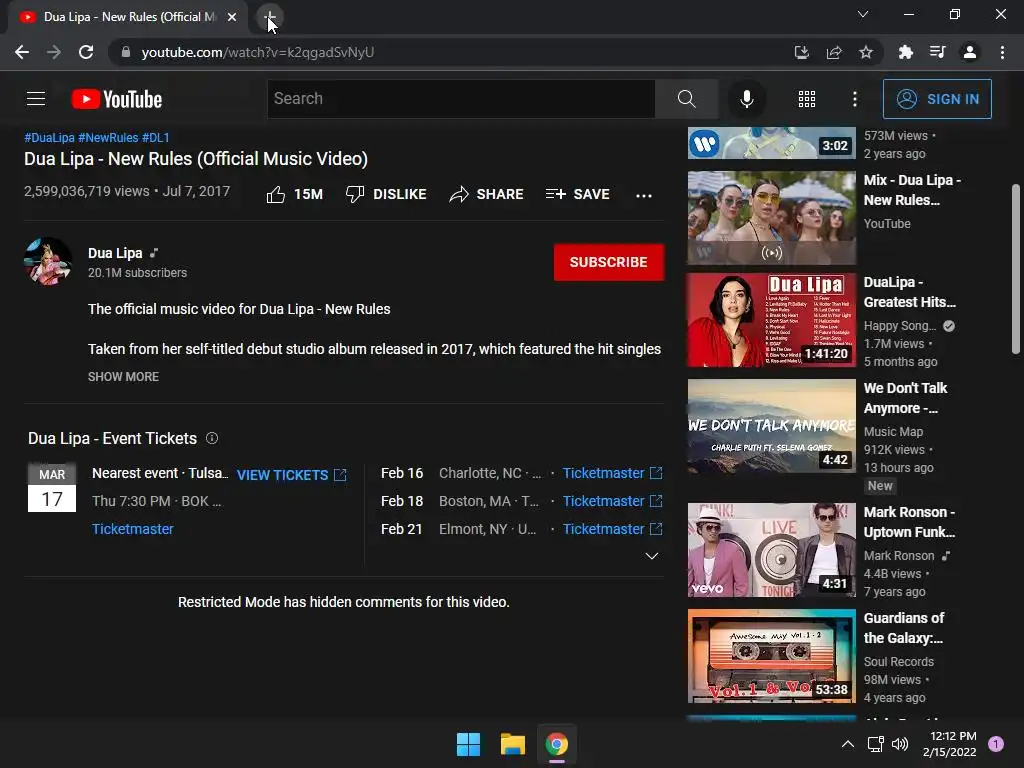Image resolution: width=1024 pixels, height=768 pixels.
Task: Click VIEW TICKETS for Tulsa event
Action: click(291, 475)
